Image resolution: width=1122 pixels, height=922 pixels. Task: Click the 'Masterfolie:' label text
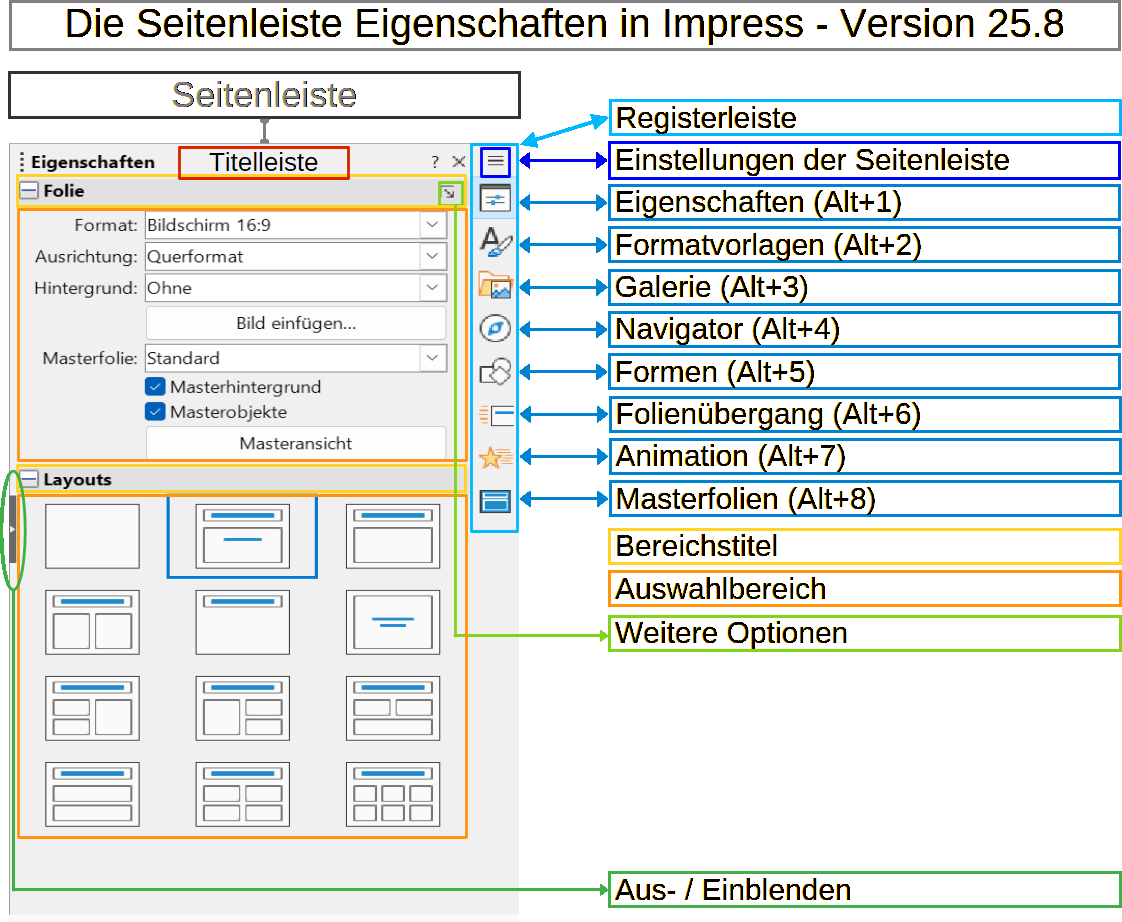[x=90, y=358]
